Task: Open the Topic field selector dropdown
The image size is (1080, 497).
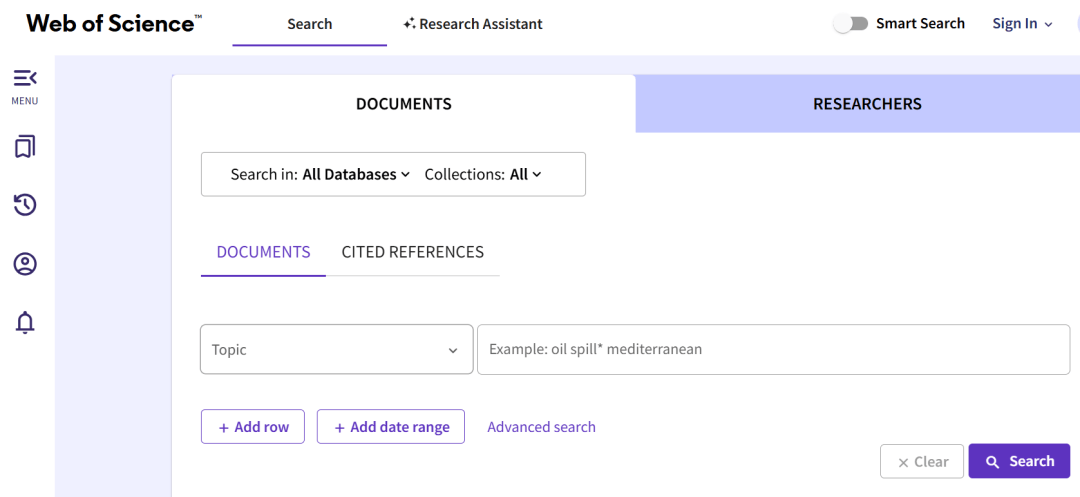Action: (x=336, y=350)
